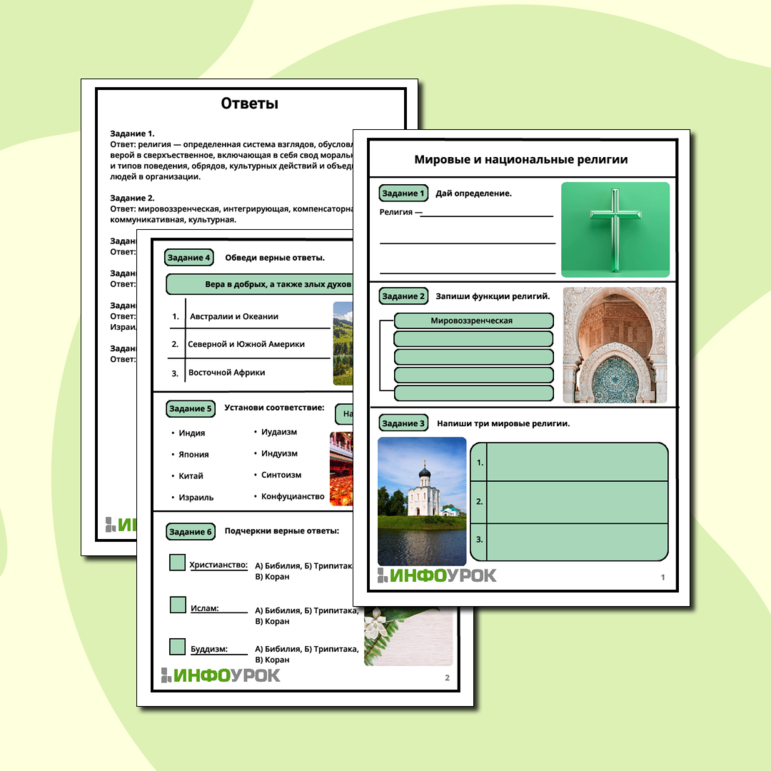Click the mosque archway photo
771x771 pixels.
(613, 344)
